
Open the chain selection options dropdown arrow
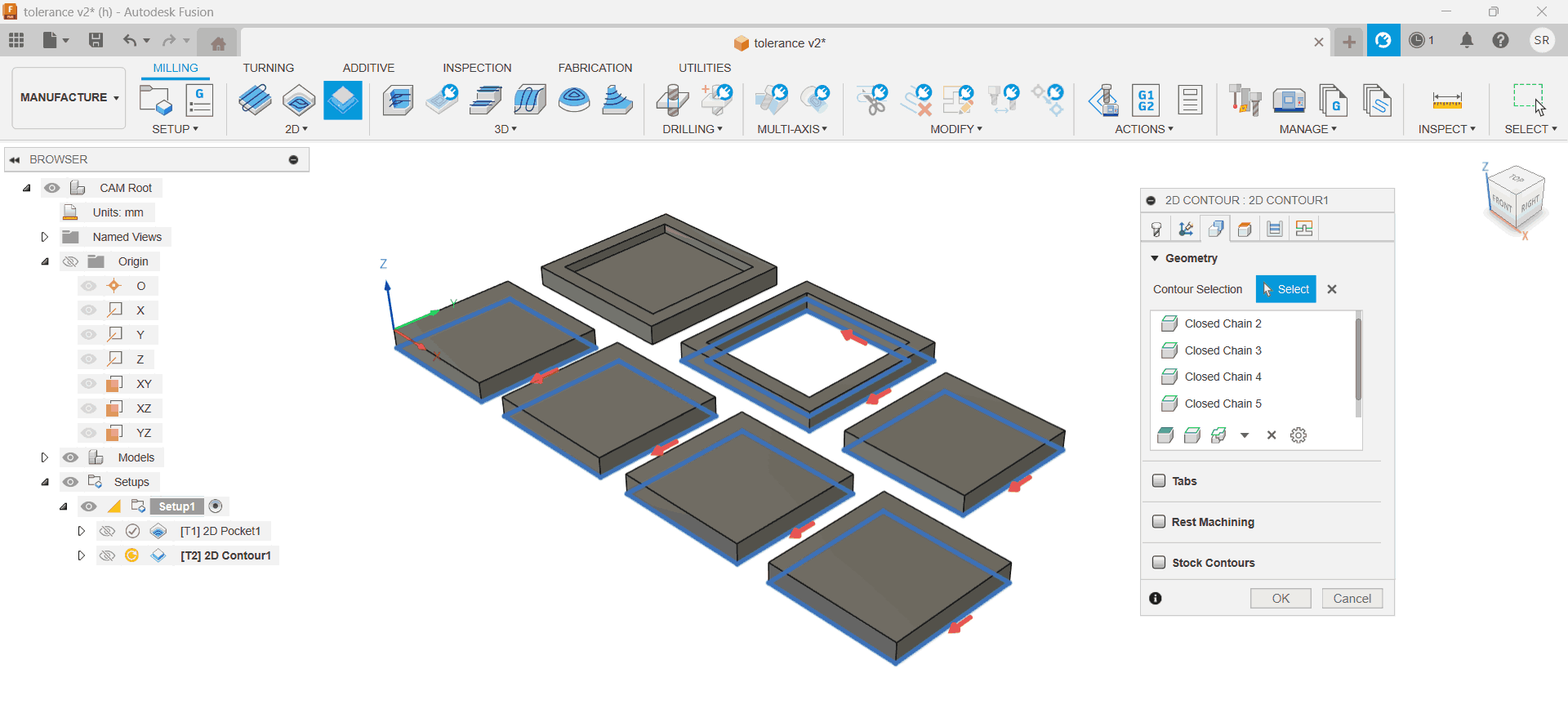point(1245,435)
